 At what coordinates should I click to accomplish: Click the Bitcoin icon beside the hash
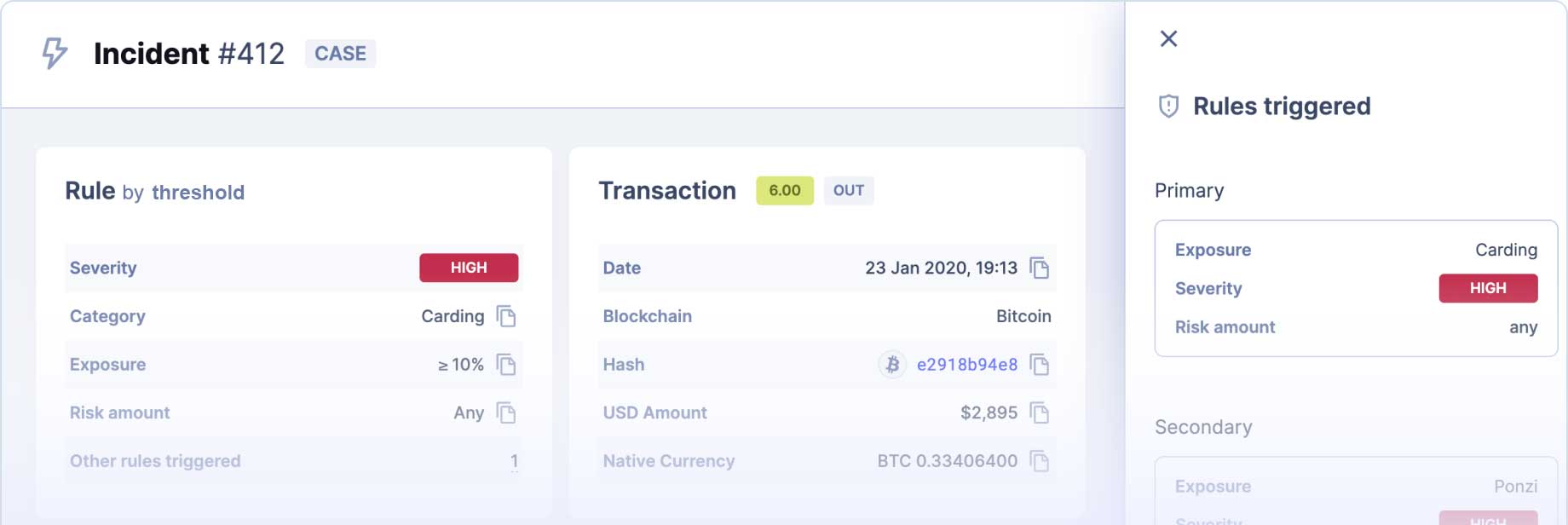(x=892, y=365)
